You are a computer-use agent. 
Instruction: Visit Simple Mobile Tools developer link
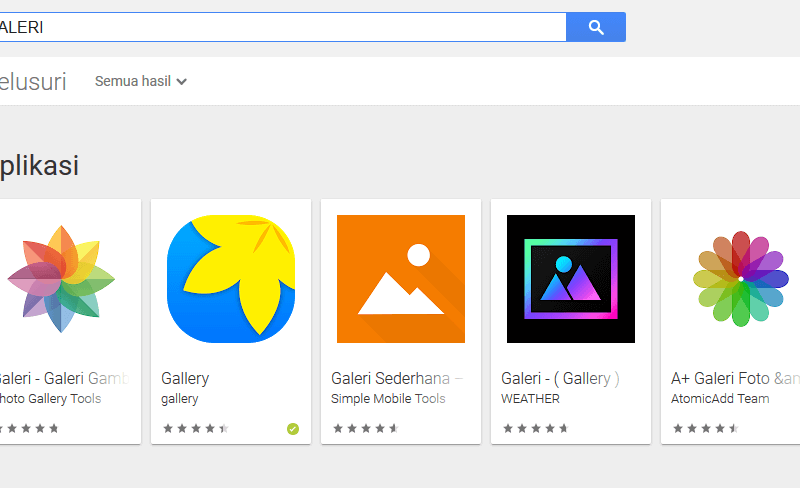click(388, 399)
